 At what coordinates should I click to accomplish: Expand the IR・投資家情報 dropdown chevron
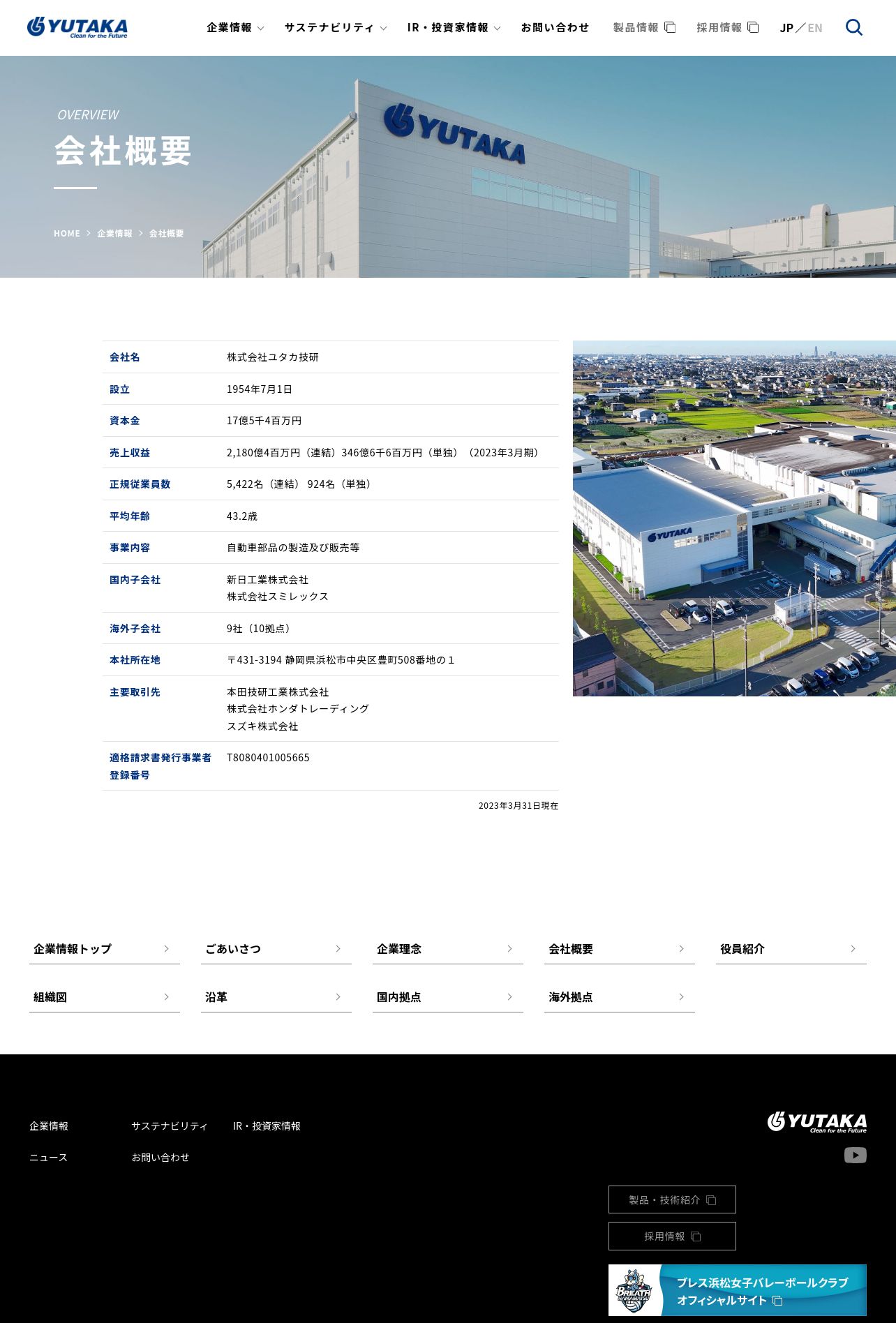(497, 29)
